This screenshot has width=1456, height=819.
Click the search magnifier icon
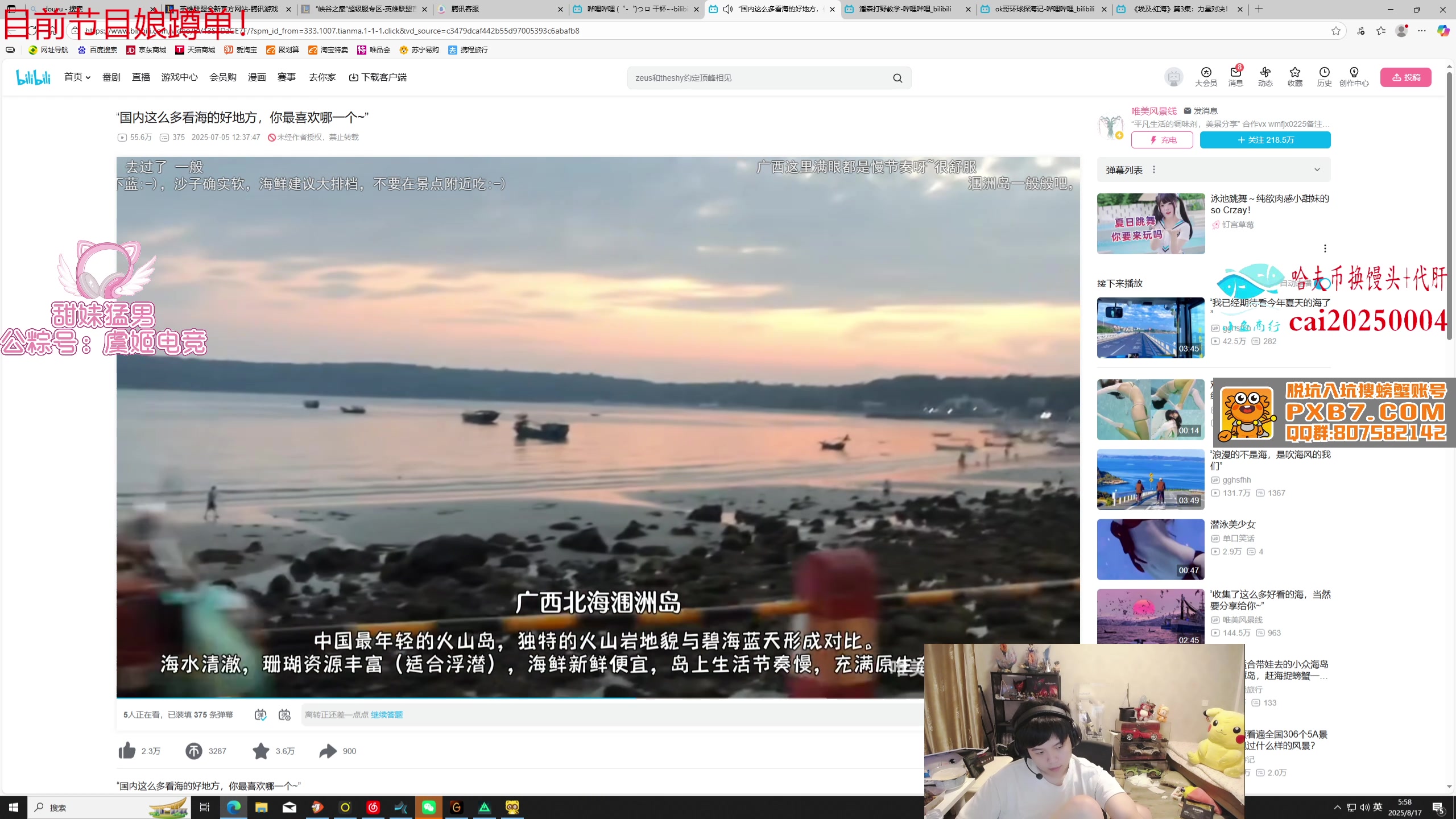click(x=897, y=78)
